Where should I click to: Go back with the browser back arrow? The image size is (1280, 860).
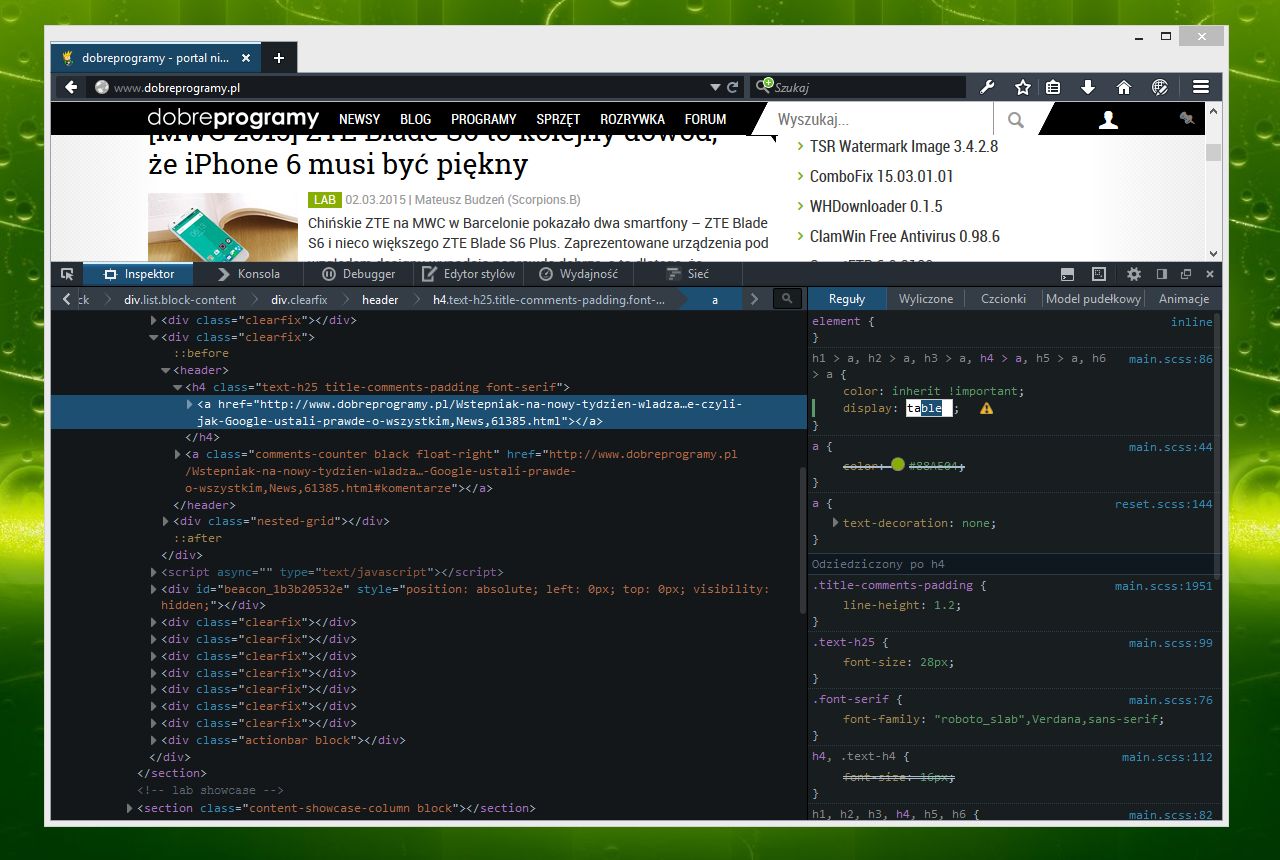(71, 87)
